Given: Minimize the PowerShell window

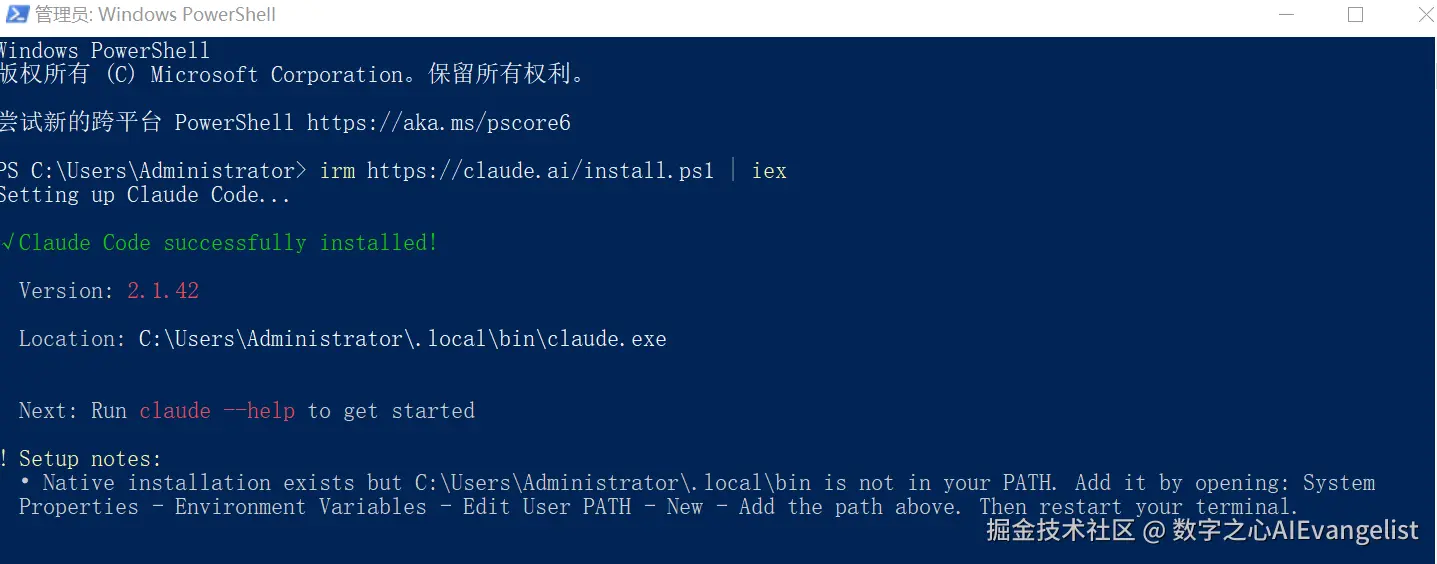Looking at the screenshot, I should (1285, 15).
